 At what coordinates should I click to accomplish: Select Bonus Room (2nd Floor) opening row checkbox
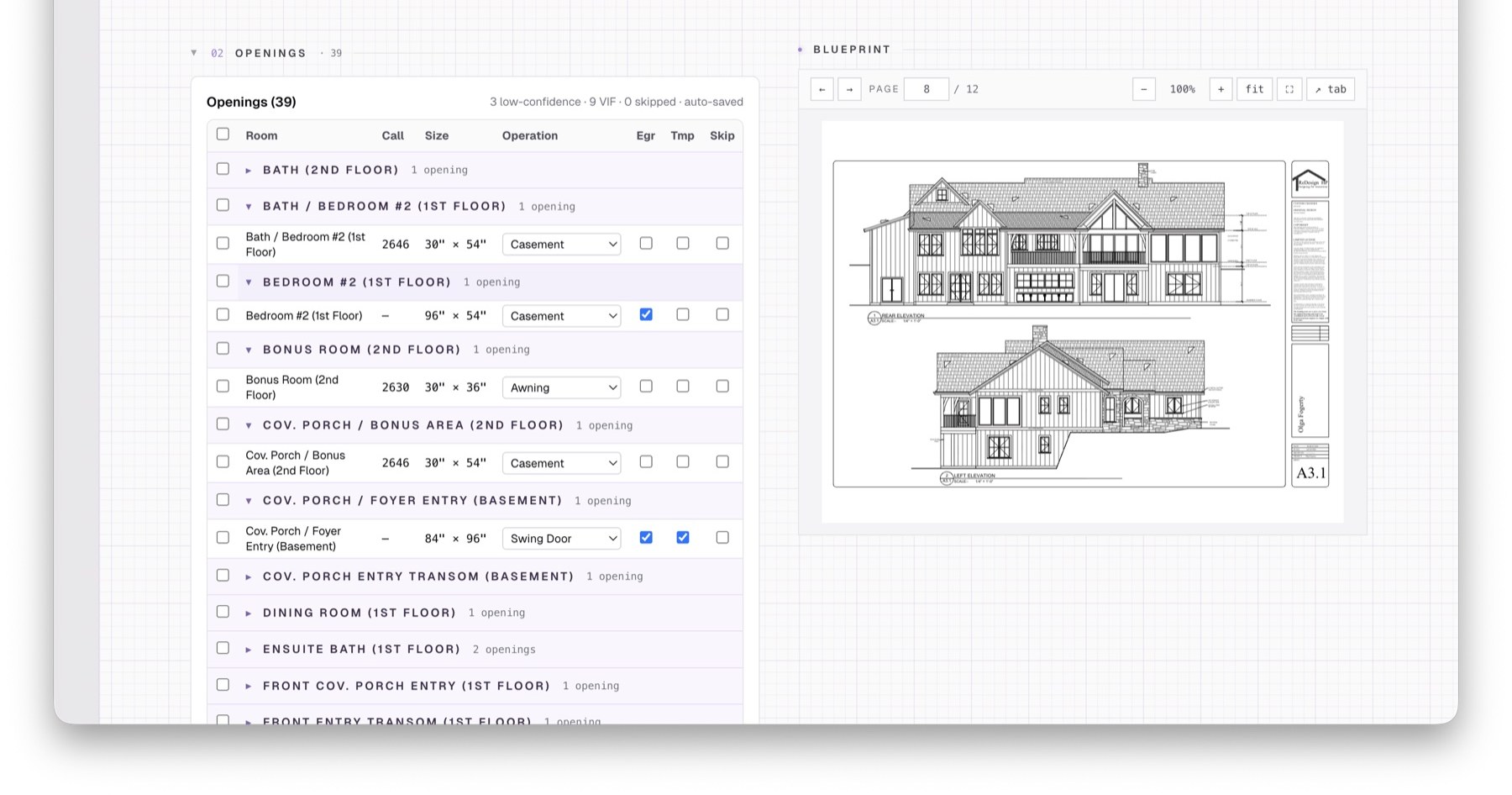(223, 387)
